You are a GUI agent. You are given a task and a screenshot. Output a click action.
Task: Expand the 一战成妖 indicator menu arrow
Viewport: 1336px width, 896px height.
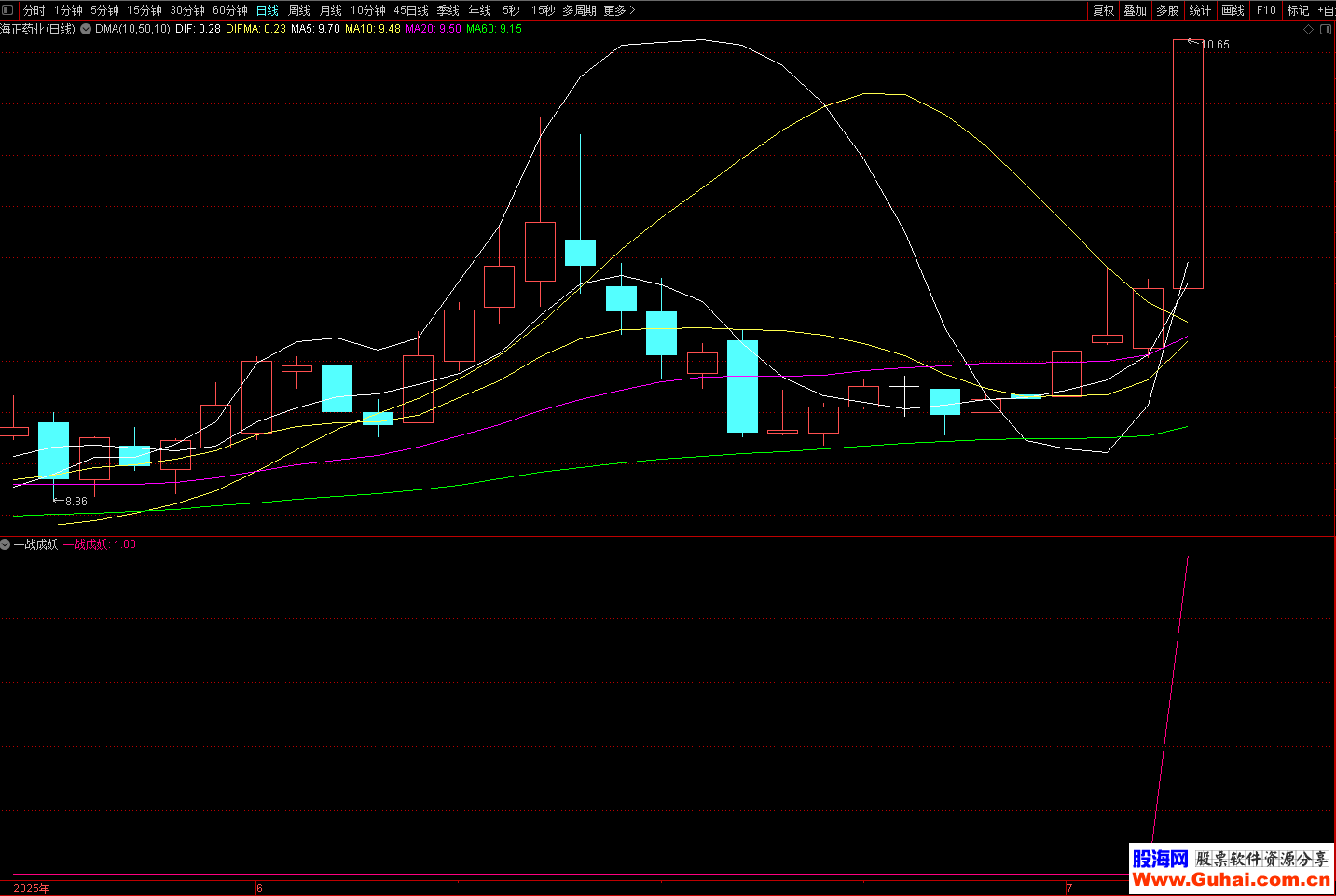(6, 544)
